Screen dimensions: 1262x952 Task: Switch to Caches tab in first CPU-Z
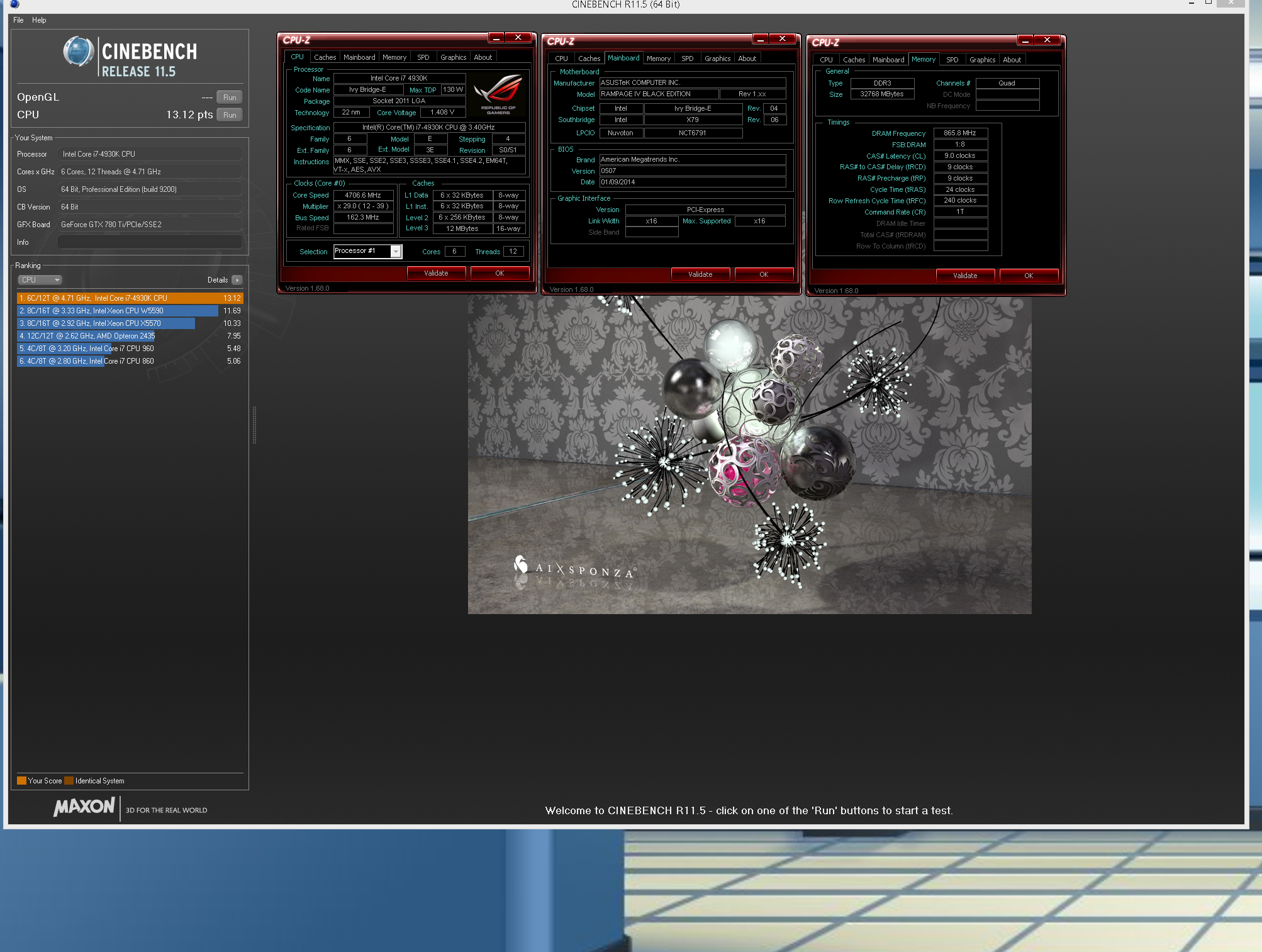[325, 57]
